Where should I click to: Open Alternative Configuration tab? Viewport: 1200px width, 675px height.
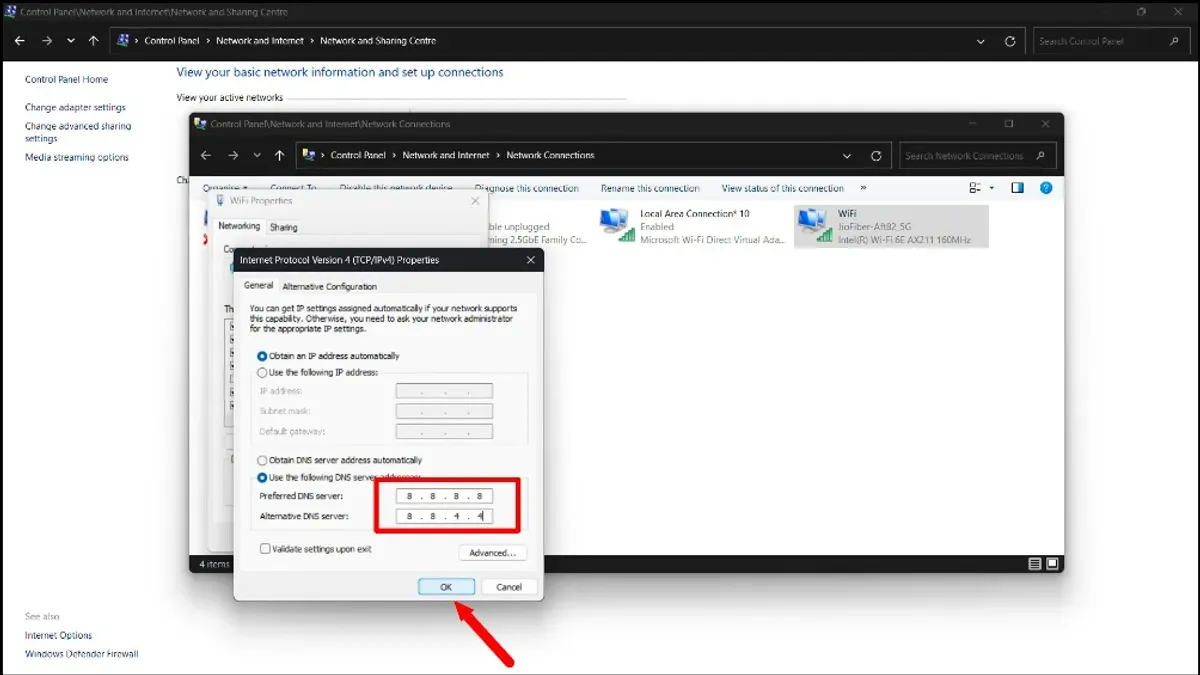click(329, 287)
